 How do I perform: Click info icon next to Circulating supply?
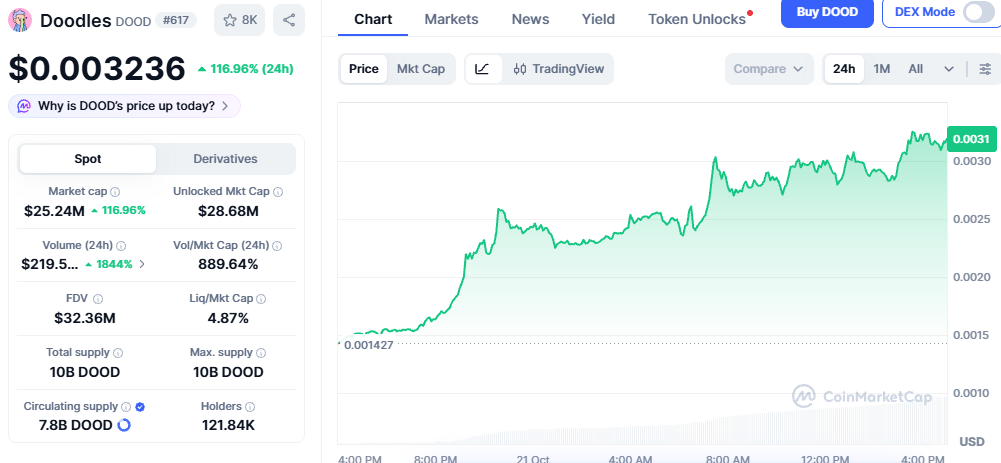tap(126, 407)
